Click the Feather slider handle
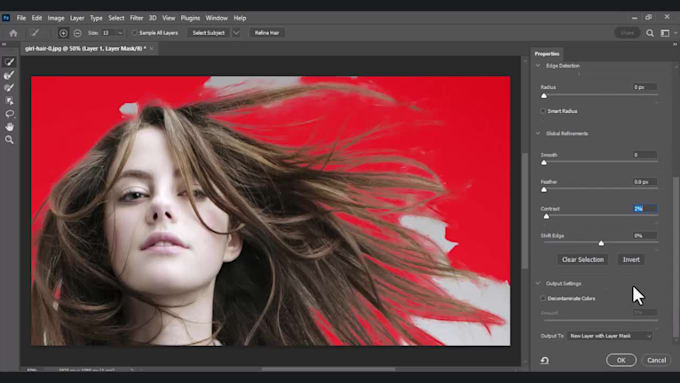Image resolution: width=680 pixels, height=383 pixels. click(544, 190)
